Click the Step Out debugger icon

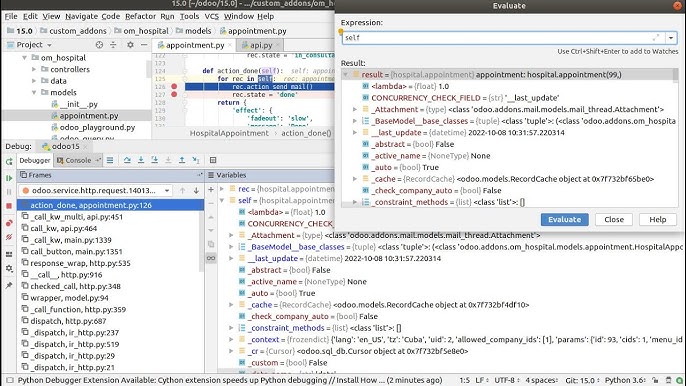(182, 160)
